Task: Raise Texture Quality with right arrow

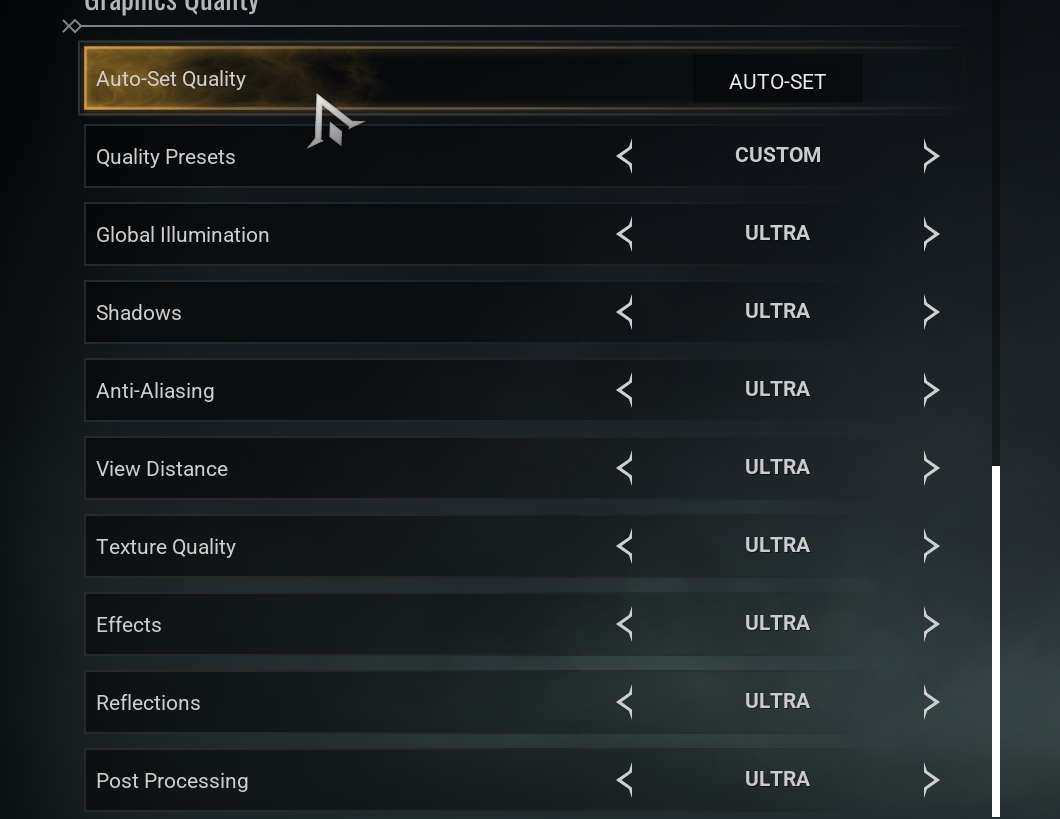Action: coord(931,546)
